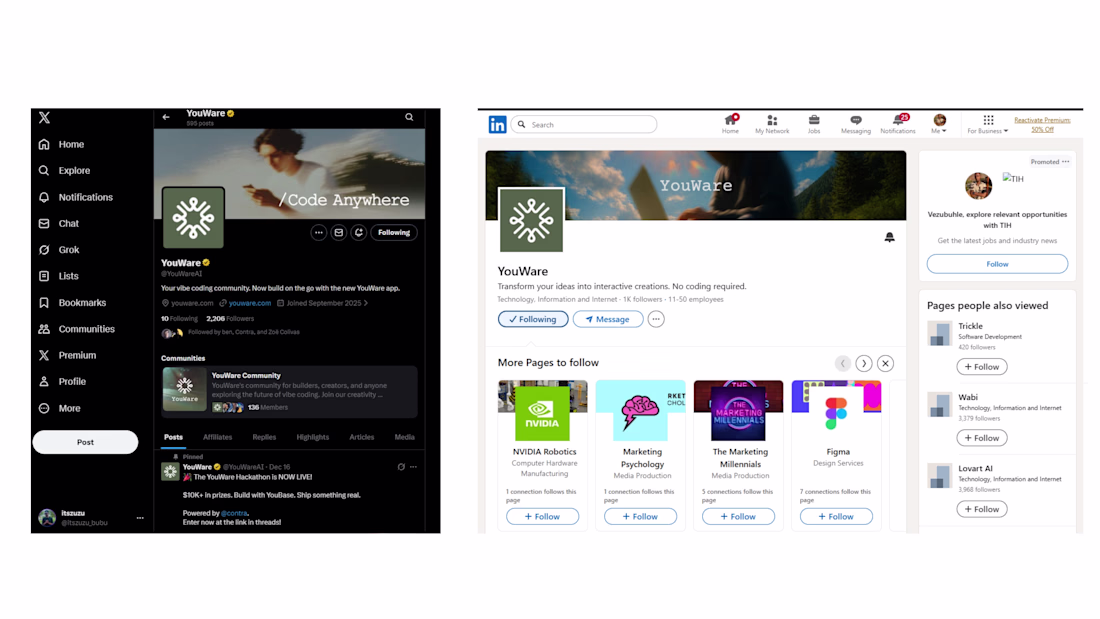Click the 2,206 Followers count
The width and height of the screenshot is (1100, 619).
coord(230,319)
